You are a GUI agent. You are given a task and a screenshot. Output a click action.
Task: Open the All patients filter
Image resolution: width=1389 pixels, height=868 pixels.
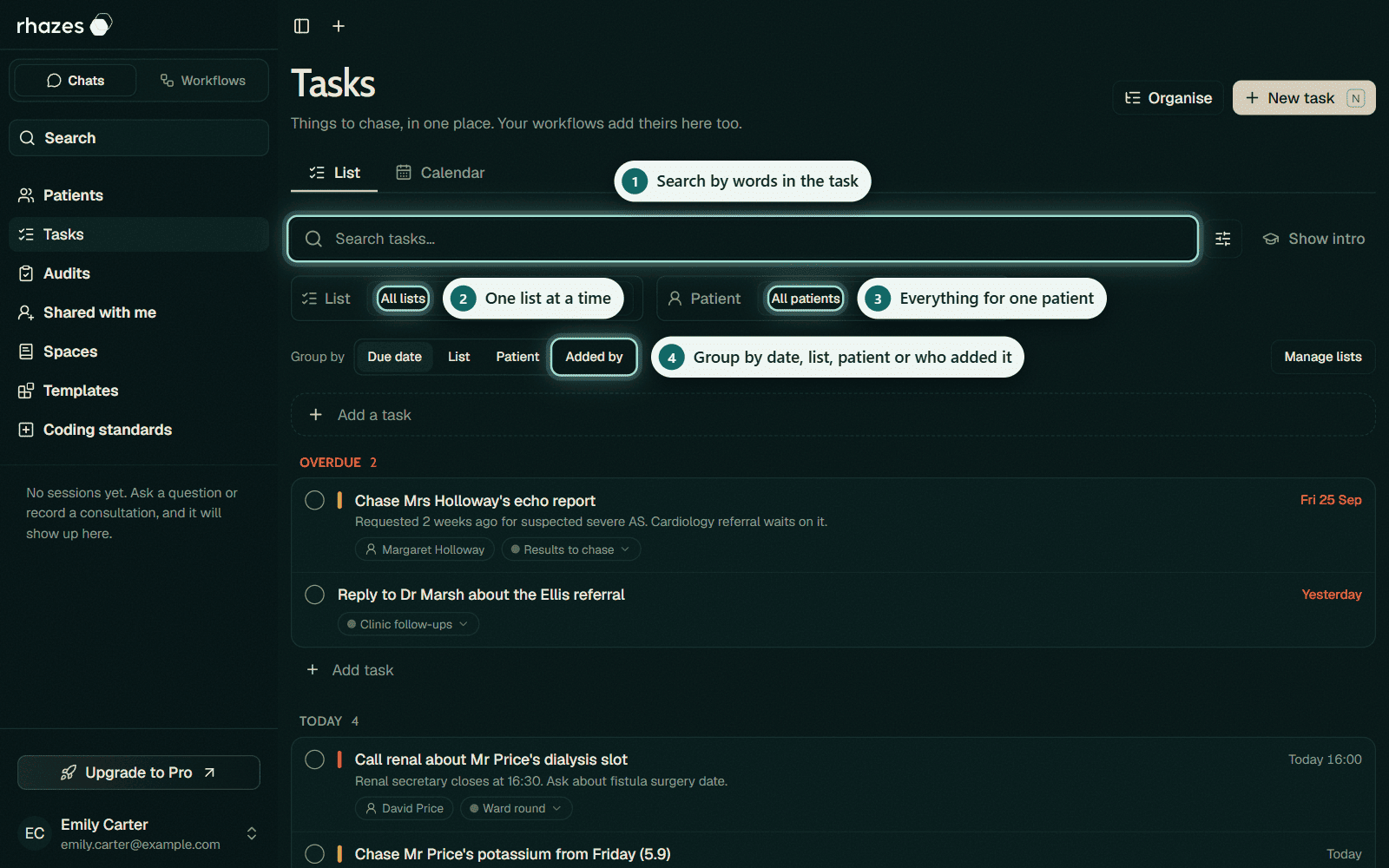(806, 299)
